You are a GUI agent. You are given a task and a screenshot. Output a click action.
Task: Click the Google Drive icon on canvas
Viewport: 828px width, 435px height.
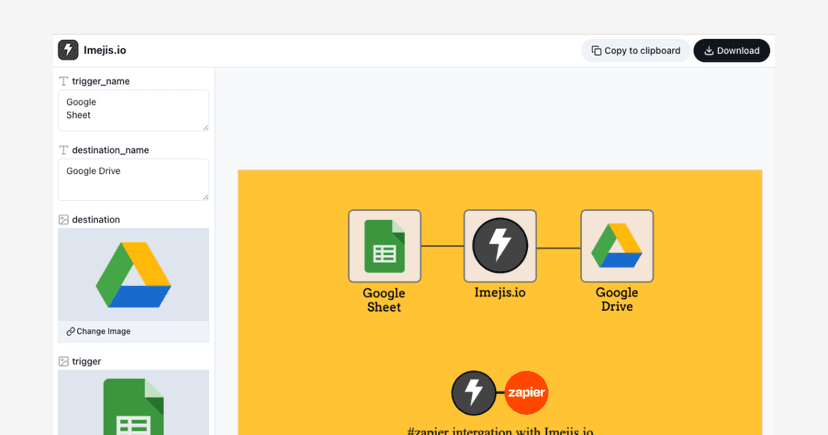coord(617,246)
